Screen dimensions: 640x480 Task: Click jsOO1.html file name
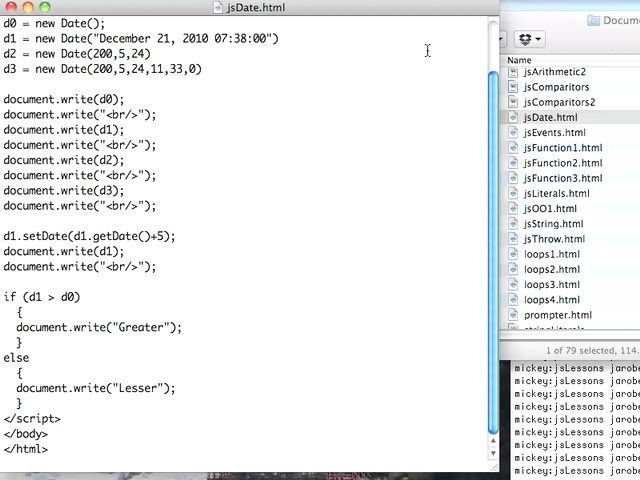pyautogui.click(x=550, y=209)
